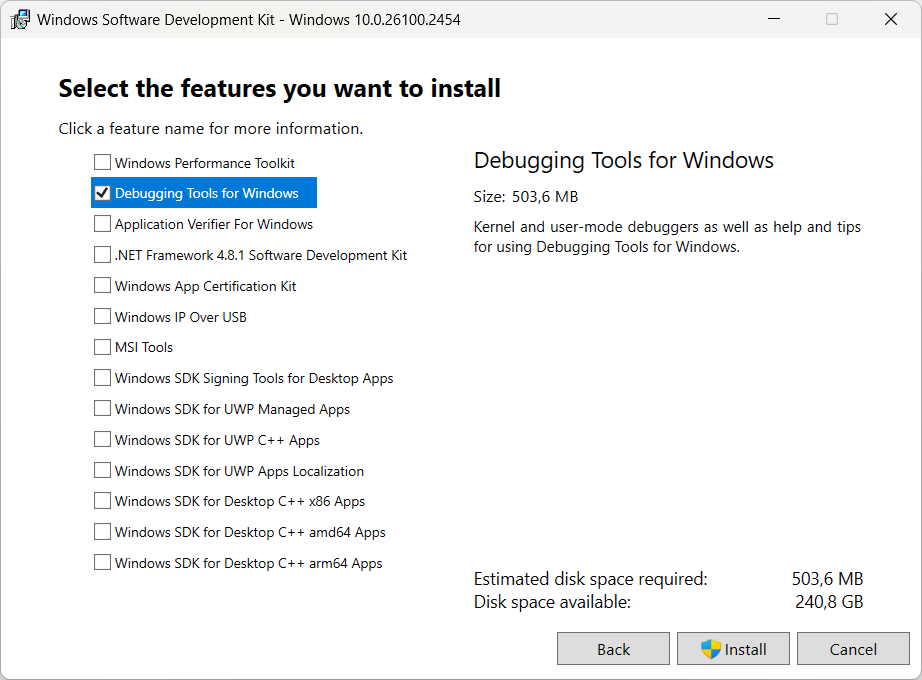The height and width of the screenshot is (680, 922).
Task: Click the UAC shield icon on the Install button
Action: (712, 648)
